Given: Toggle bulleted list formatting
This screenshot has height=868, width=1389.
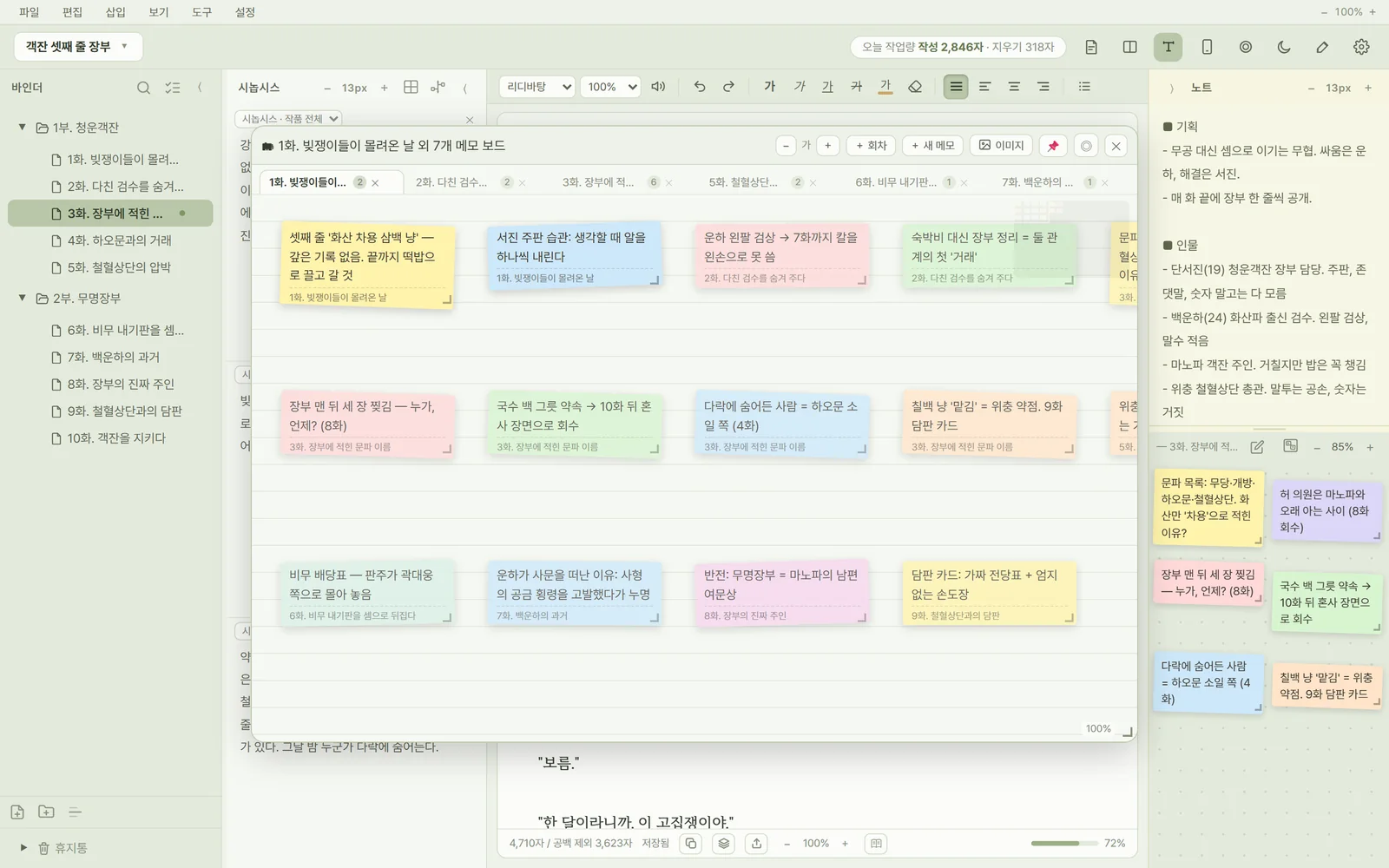Looking at the screenshot, I should tap(1084, 87).
